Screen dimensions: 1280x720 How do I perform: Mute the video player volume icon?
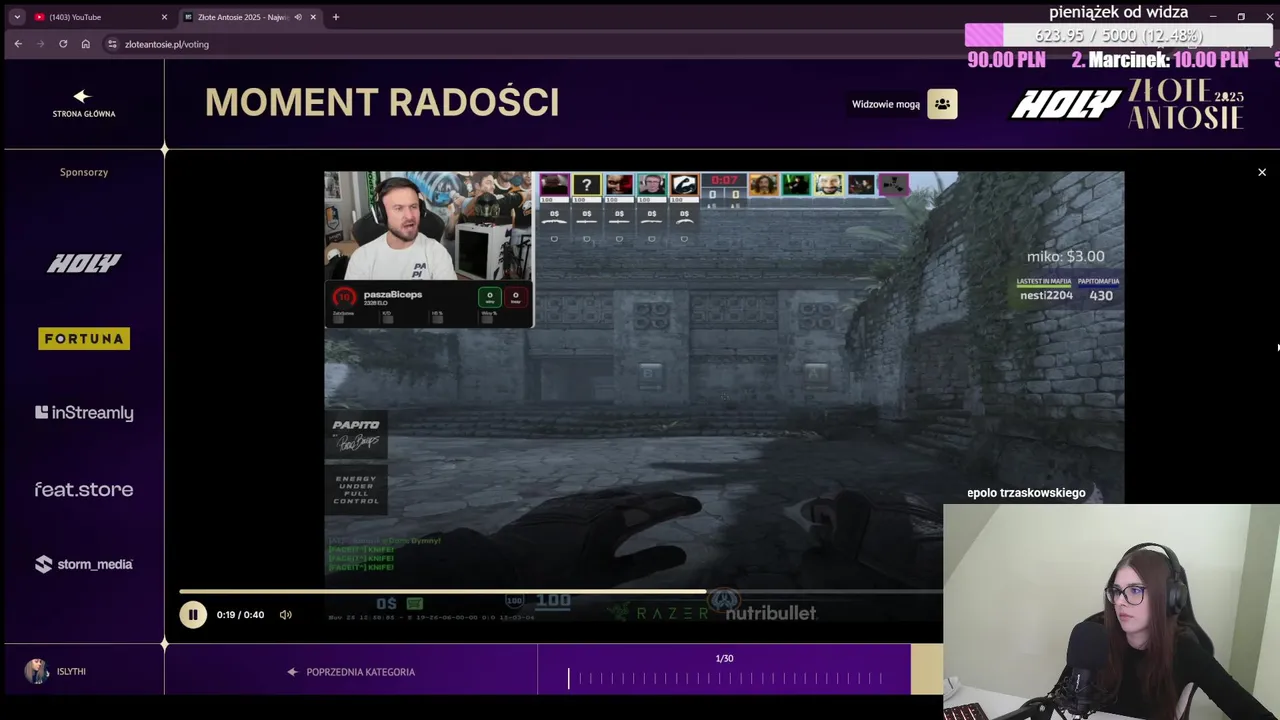click(286, 615)
